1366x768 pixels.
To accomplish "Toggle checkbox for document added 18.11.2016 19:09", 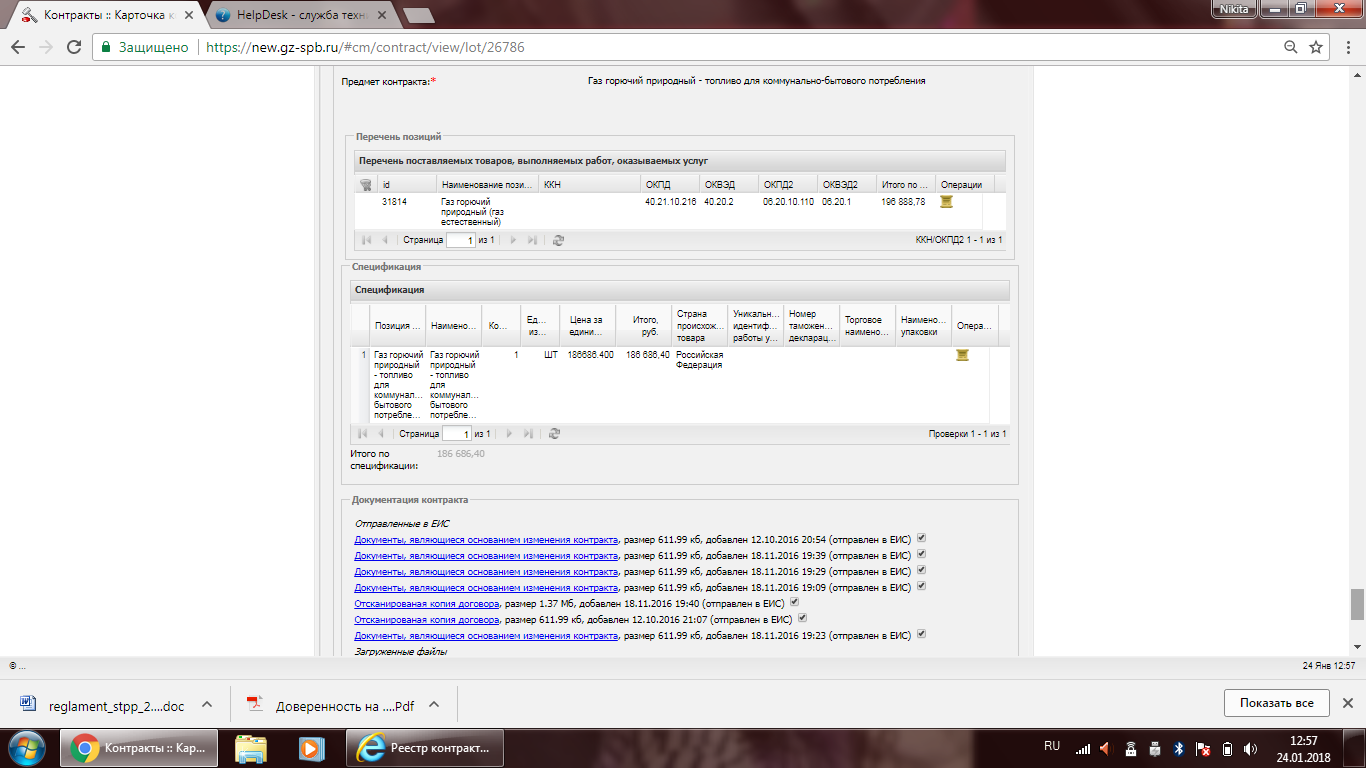I will pos(921,586).
